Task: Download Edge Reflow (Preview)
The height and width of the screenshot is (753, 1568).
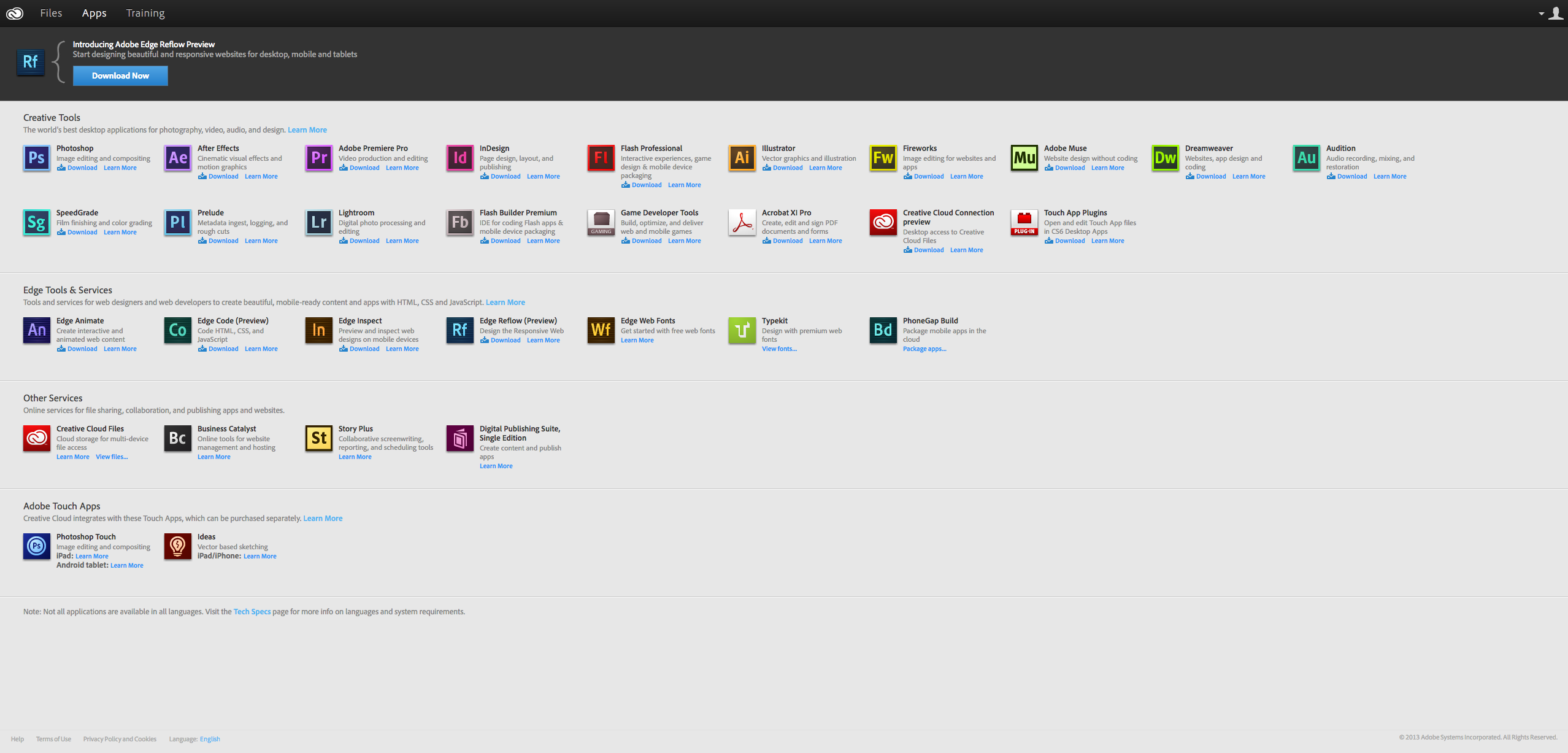Action: (x=501, y=341)
